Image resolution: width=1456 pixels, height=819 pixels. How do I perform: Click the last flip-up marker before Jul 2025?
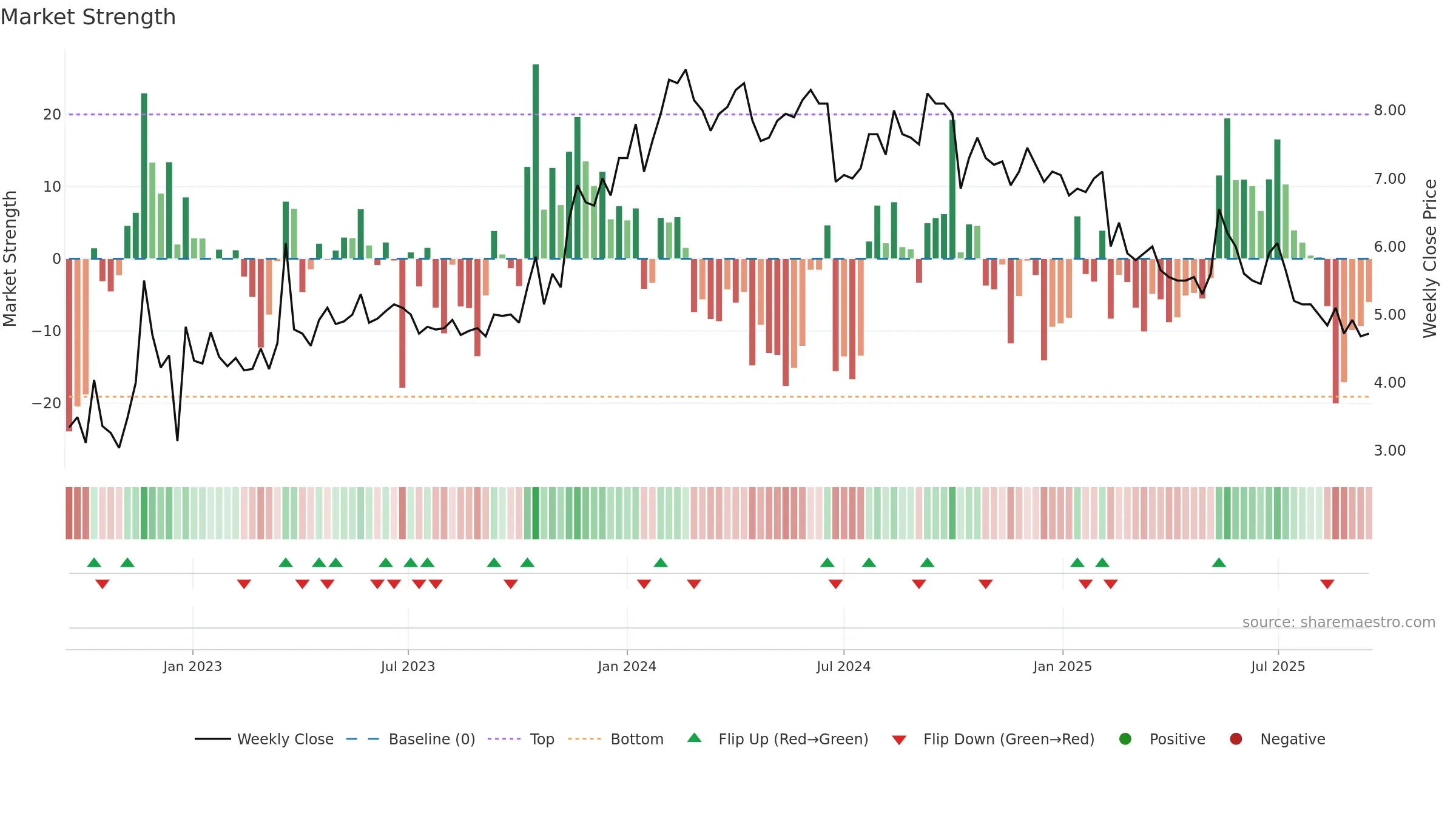(1219, 562)
